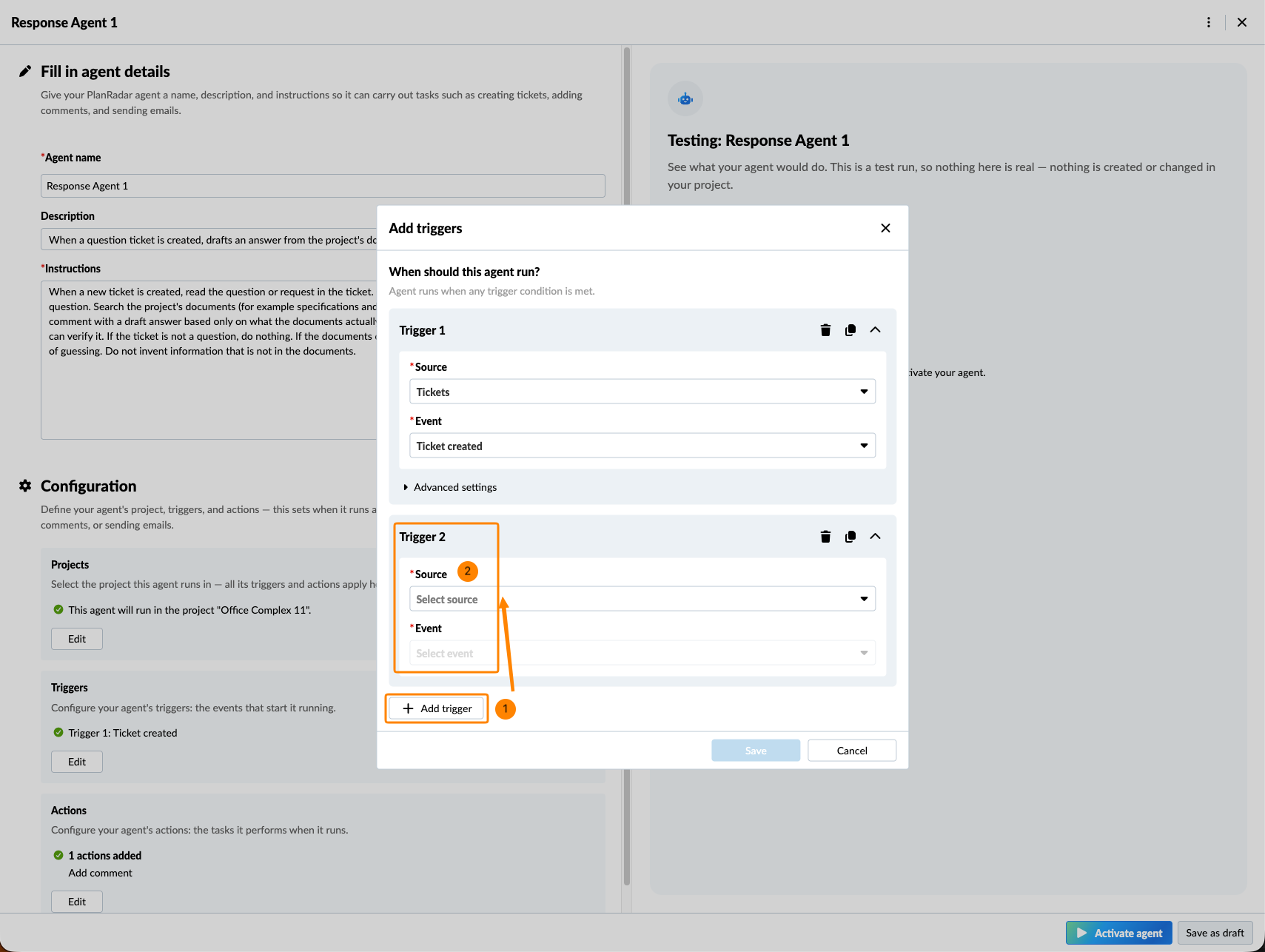Viewport: 1265px width, 952px height.
Task: Click the gear icon beside Configuration
Action: tap(25, 486)
